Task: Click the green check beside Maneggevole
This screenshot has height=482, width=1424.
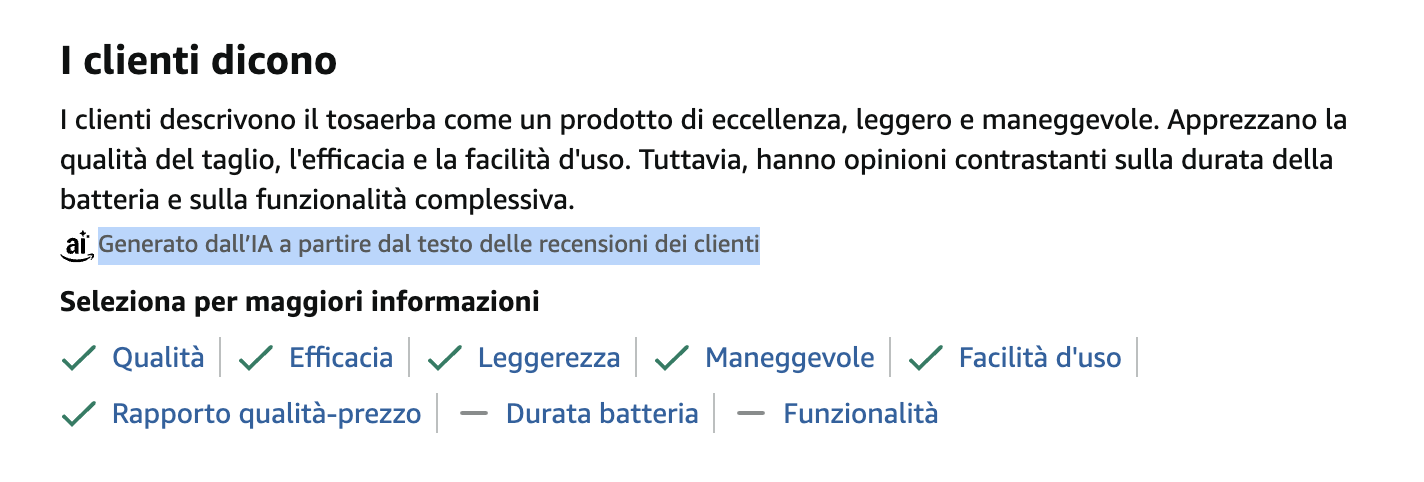Action: click(671, 358)
